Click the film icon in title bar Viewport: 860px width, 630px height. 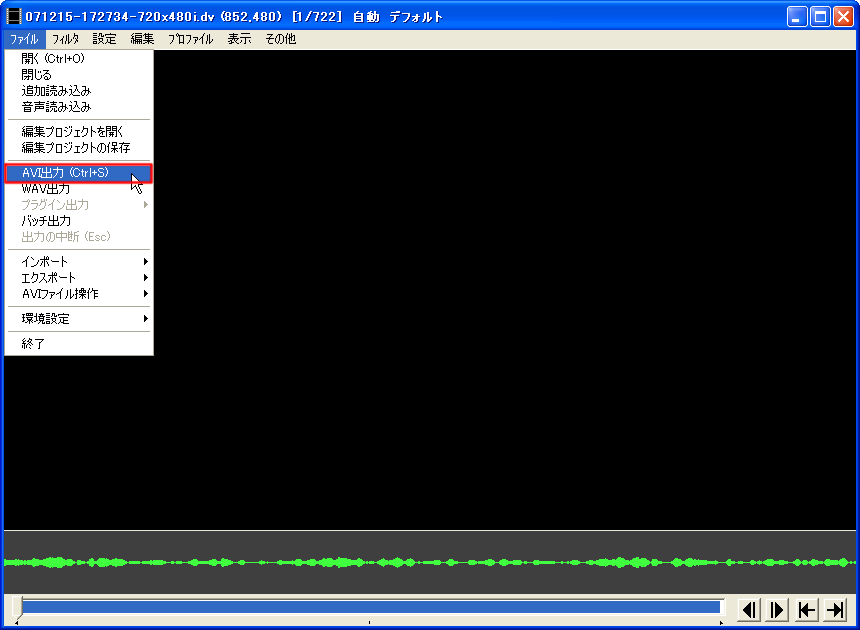(13, 16)
